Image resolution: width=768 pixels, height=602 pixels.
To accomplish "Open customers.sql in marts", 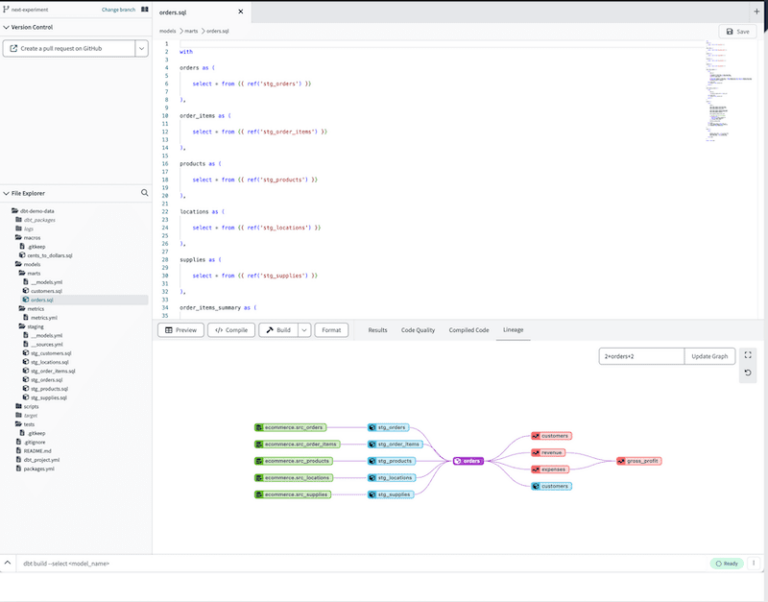I will pos(43,291).
